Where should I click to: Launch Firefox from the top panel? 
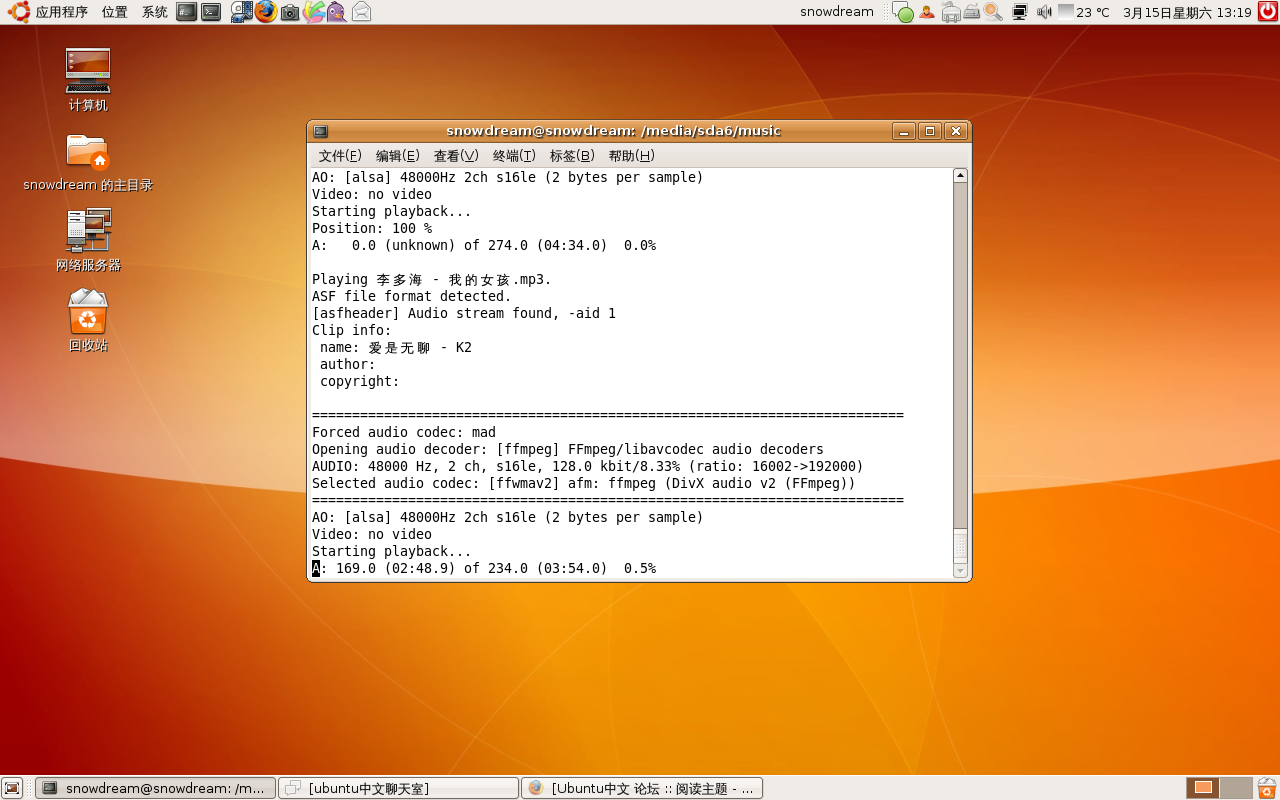click(x=265, y=12)
